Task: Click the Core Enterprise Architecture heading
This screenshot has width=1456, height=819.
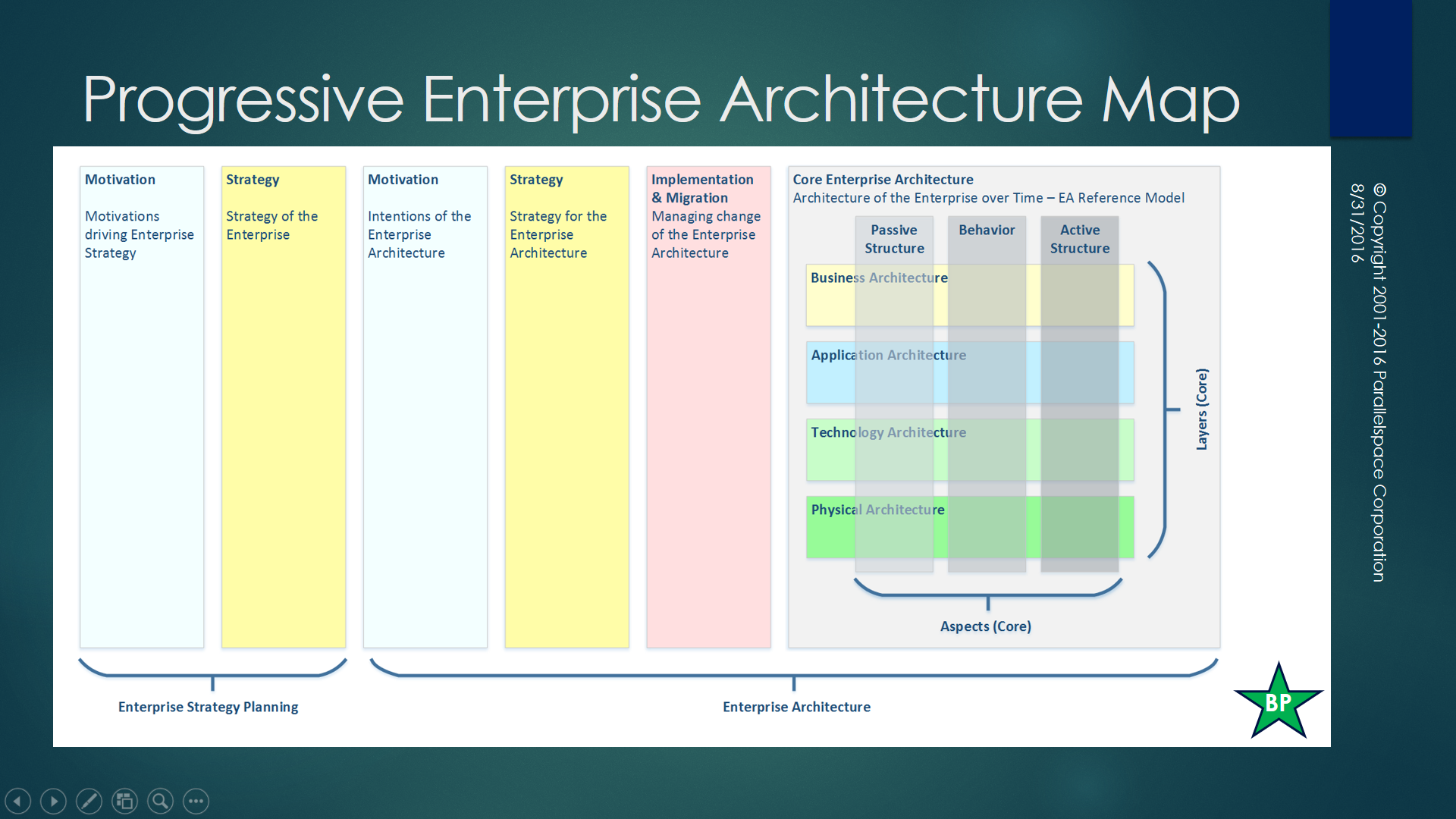Action: (x=883, y=180)
